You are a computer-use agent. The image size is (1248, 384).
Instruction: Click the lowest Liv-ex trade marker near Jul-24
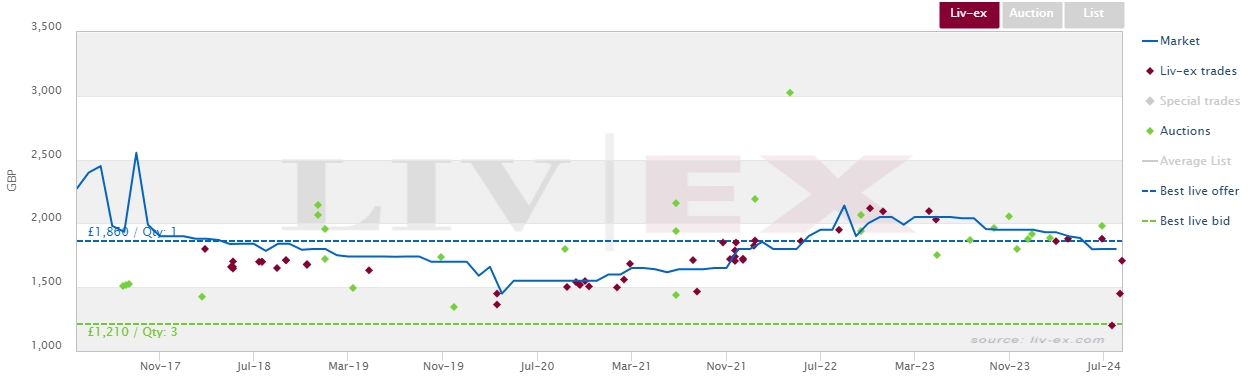pos(1112,325)
